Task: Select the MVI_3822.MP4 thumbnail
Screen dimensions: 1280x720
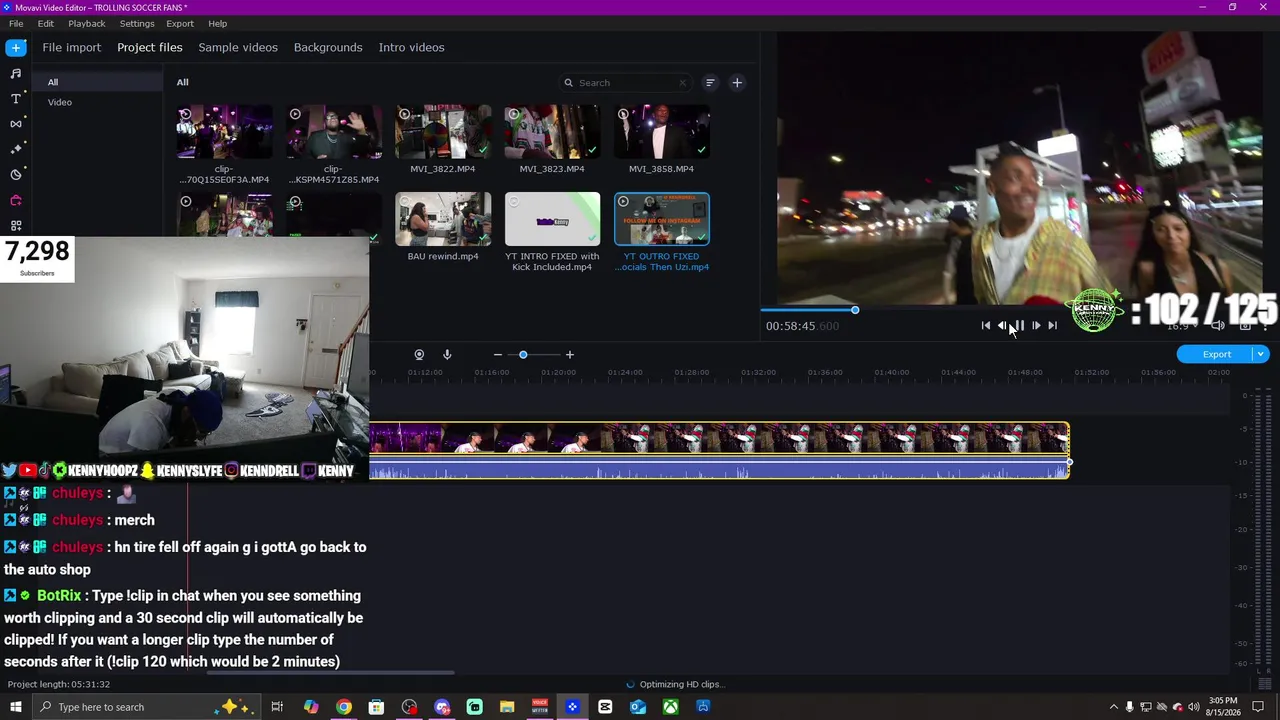Action: click(x=443, y=132)
